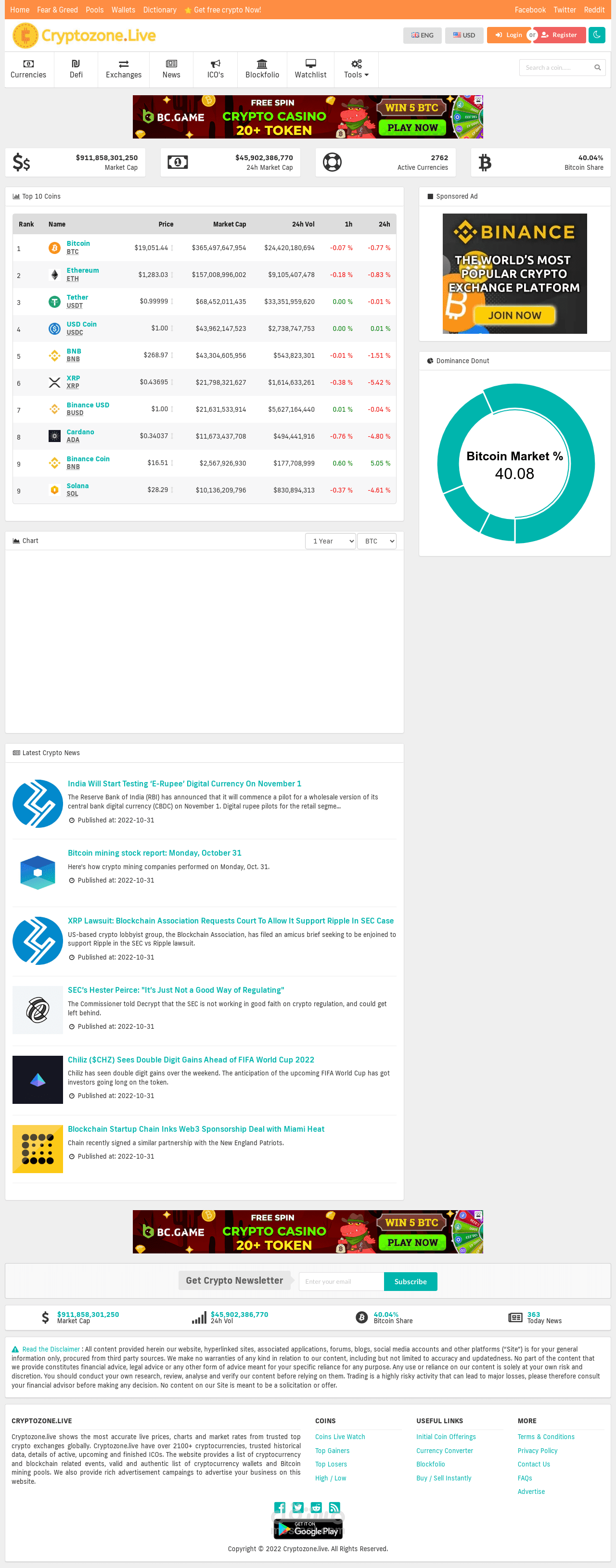Open the Blockfolio nav item
This screenshot has width=616, height=1568.
[x=262, y=69]
